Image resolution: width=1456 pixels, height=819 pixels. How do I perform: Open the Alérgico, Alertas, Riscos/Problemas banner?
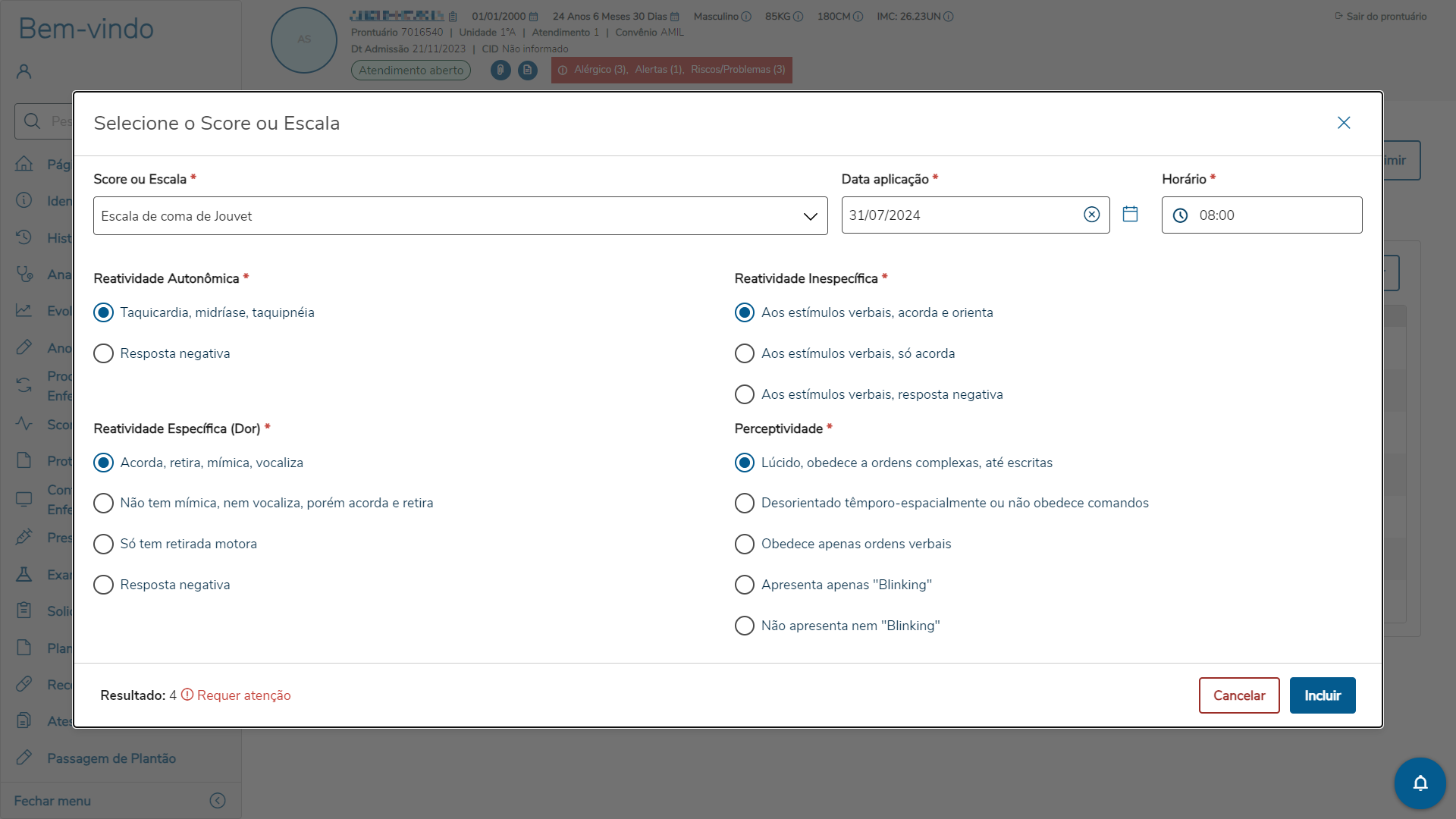[671, 70]
